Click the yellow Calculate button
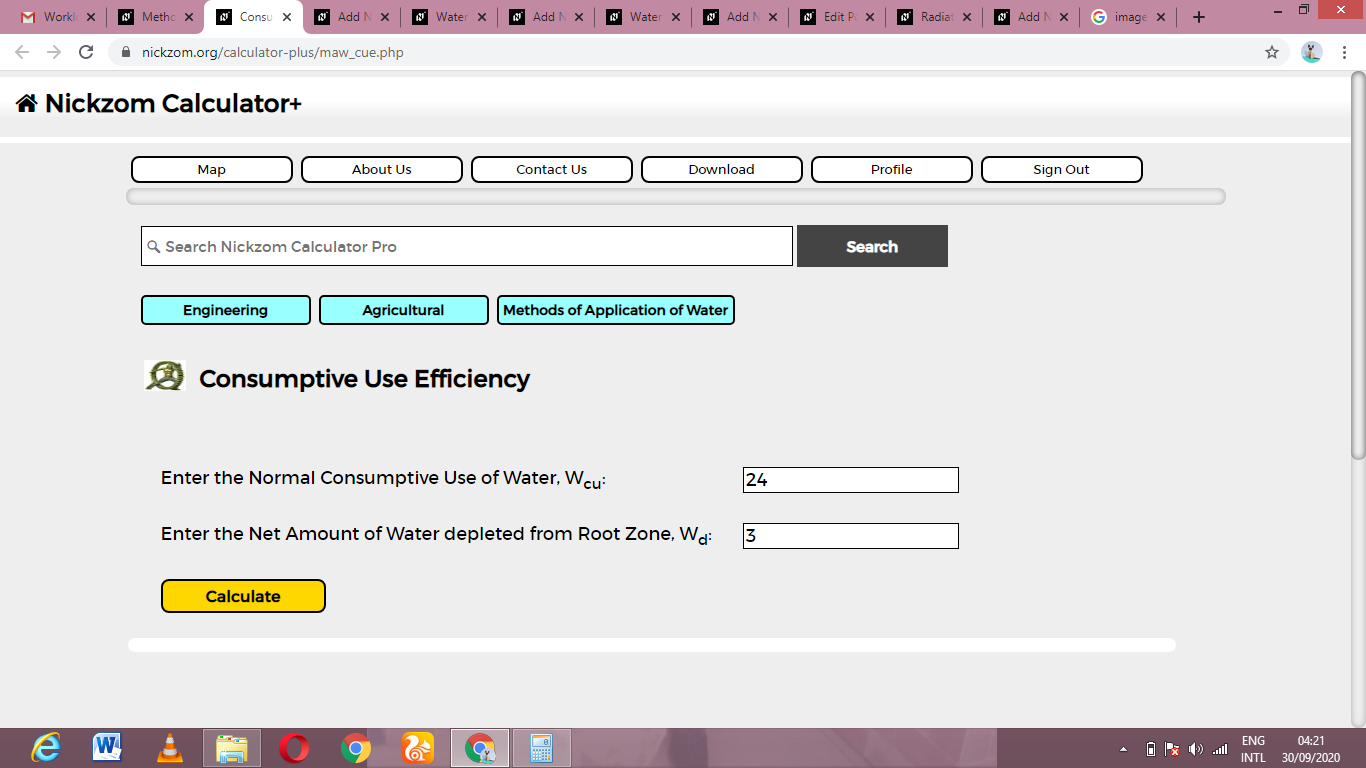1366x768 pixels. click(x=243, y=596)
